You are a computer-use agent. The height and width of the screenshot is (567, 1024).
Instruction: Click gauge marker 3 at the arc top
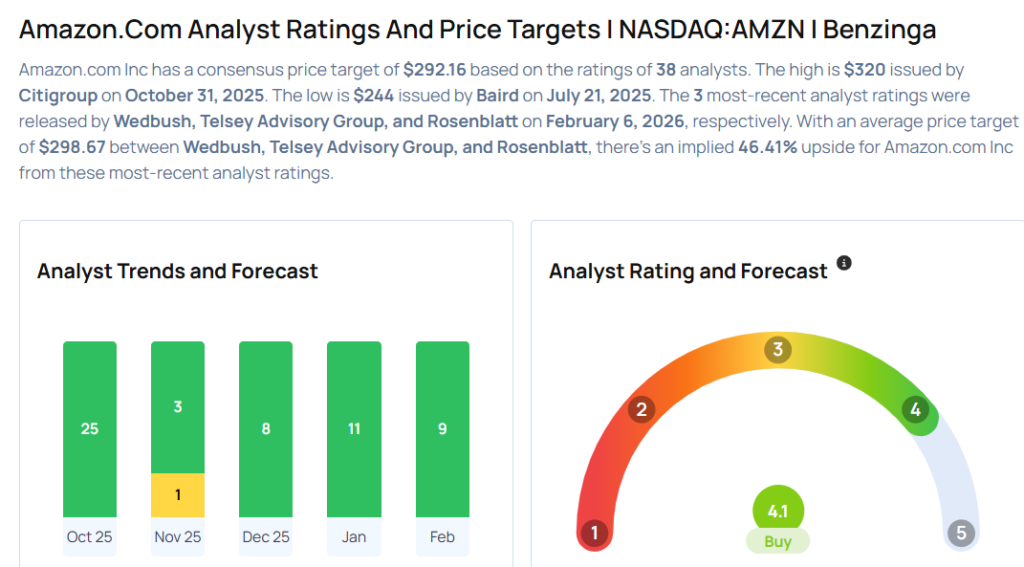(777, 350)
